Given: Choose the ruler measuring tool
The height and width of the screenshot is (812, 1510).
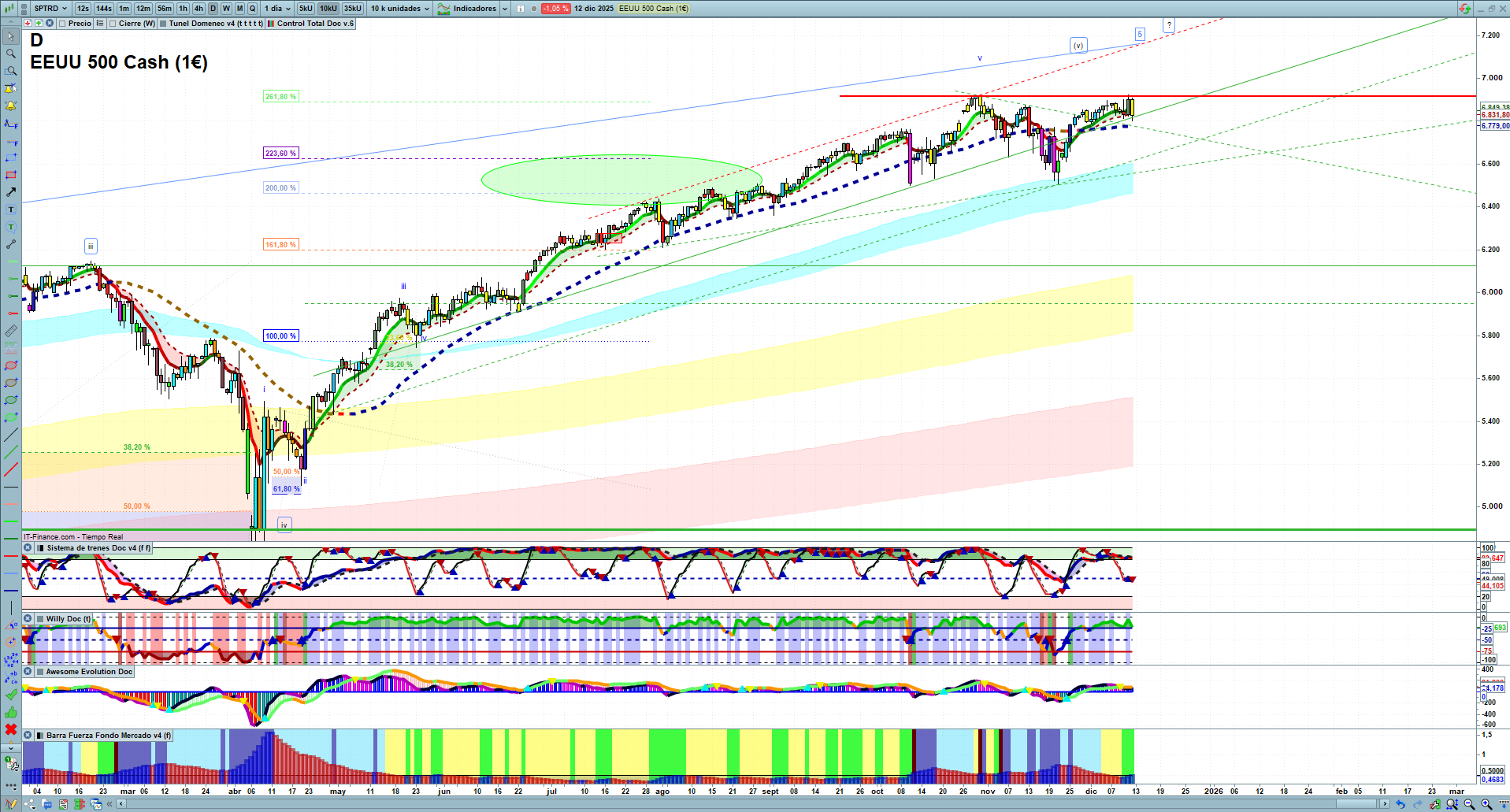Looking at the screenshot, I should pos(11,331).
